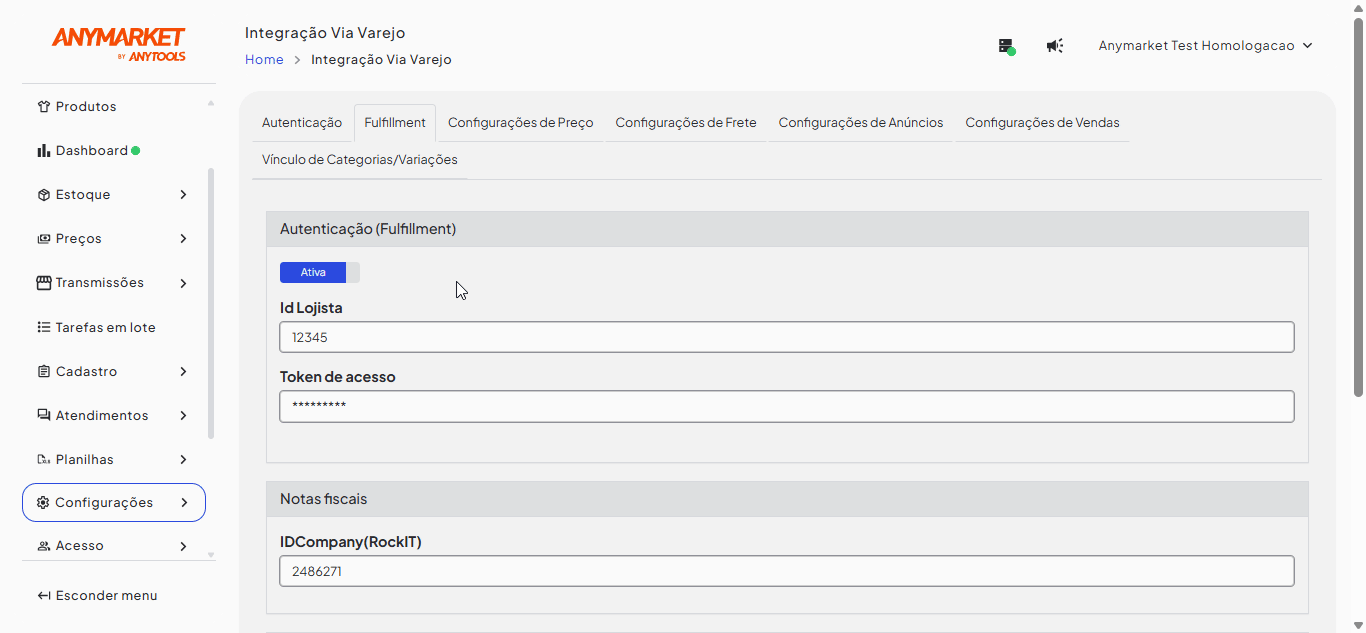Expand the Cadastro submenu chevron
1366x633 pixels.
[x=183, y=372]
